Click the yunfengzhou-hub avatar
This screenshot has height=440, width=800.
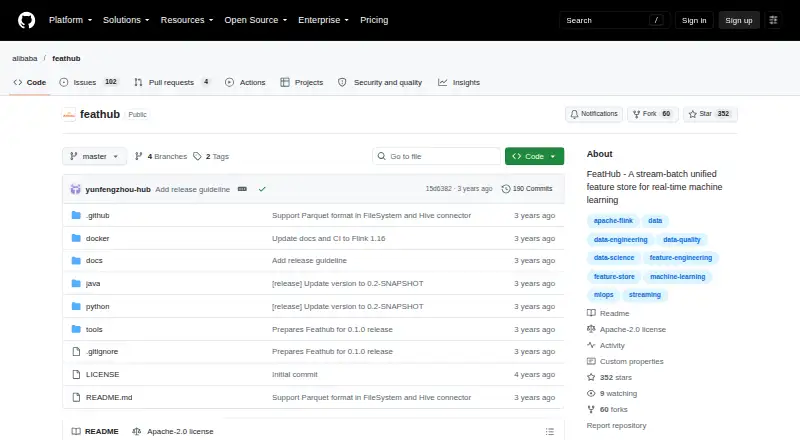coord(76,189)
